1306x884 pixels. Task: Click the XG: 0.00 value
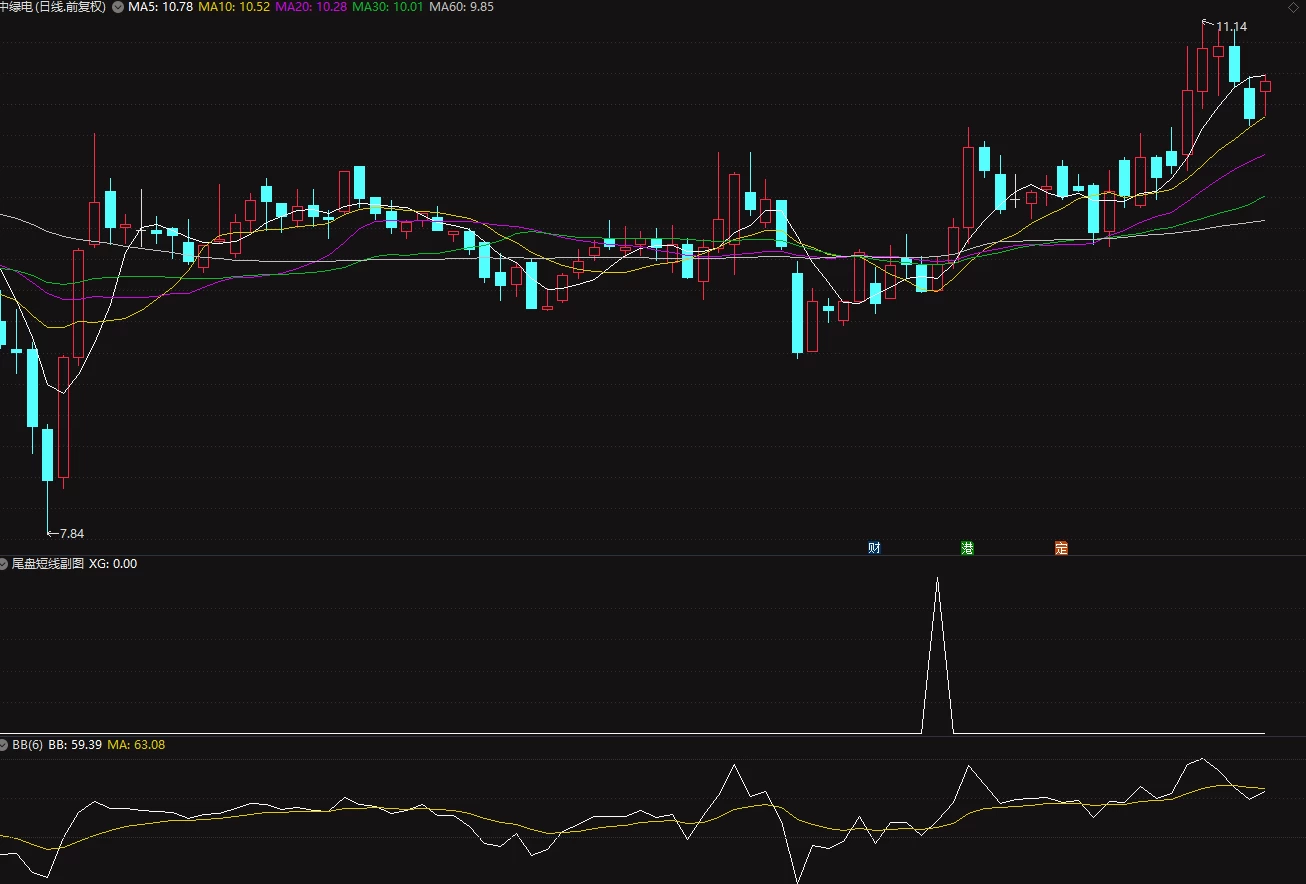pyautogui.click(x=113, y=564)
